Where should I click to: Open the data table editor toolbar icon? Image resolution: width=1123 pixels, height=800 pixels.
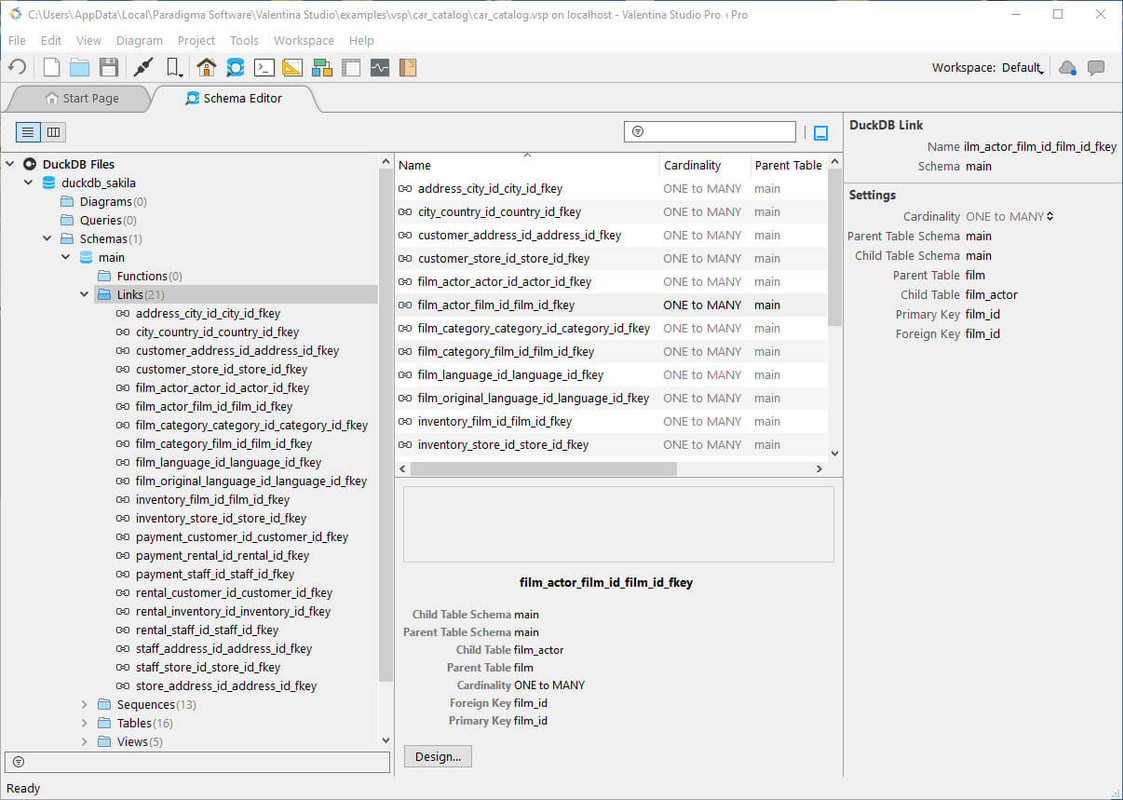pyautogui.click(x=351, y=67)
